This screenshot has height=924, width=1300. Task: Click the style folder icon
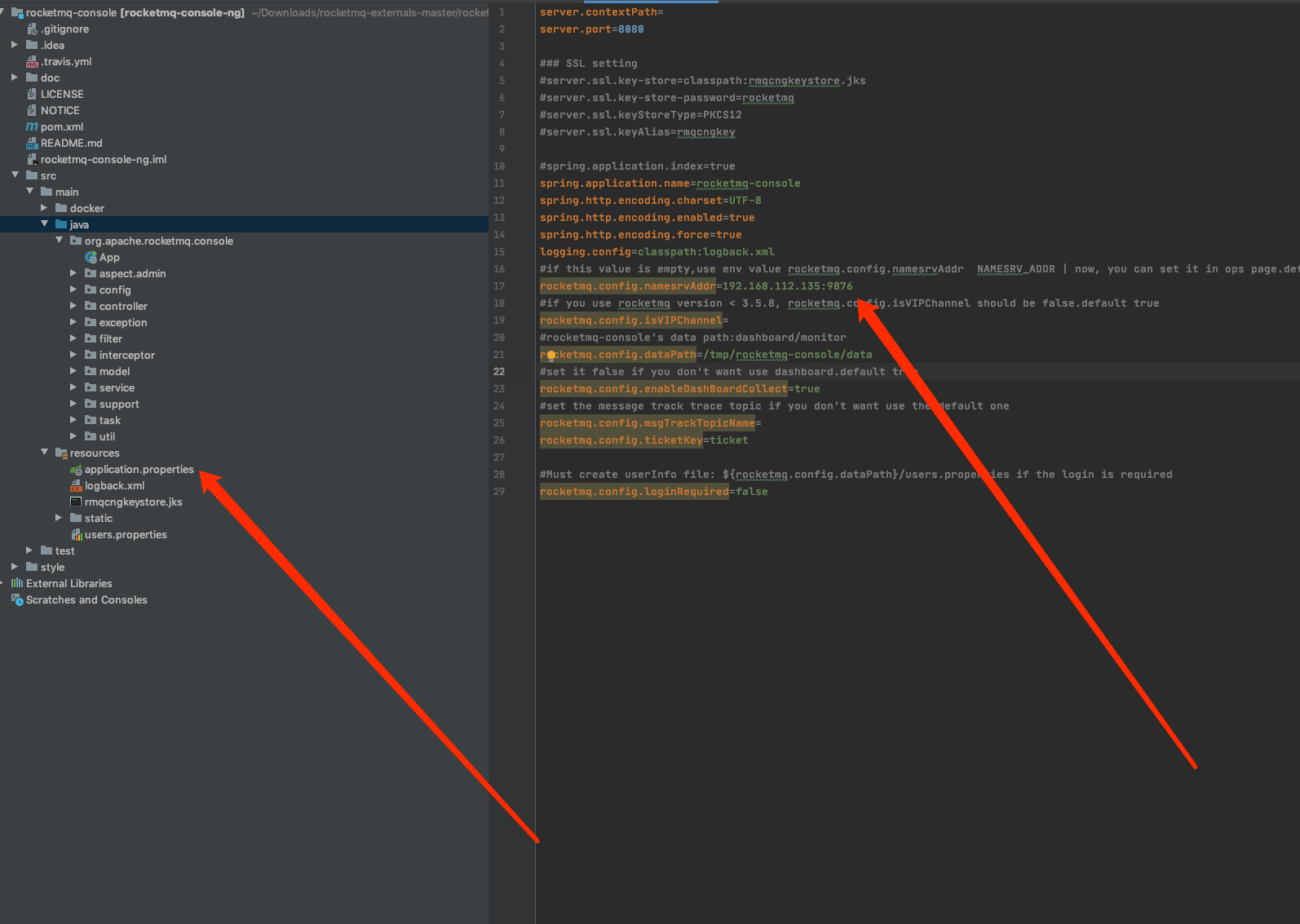pyautogui.click(x=32, y=568)
